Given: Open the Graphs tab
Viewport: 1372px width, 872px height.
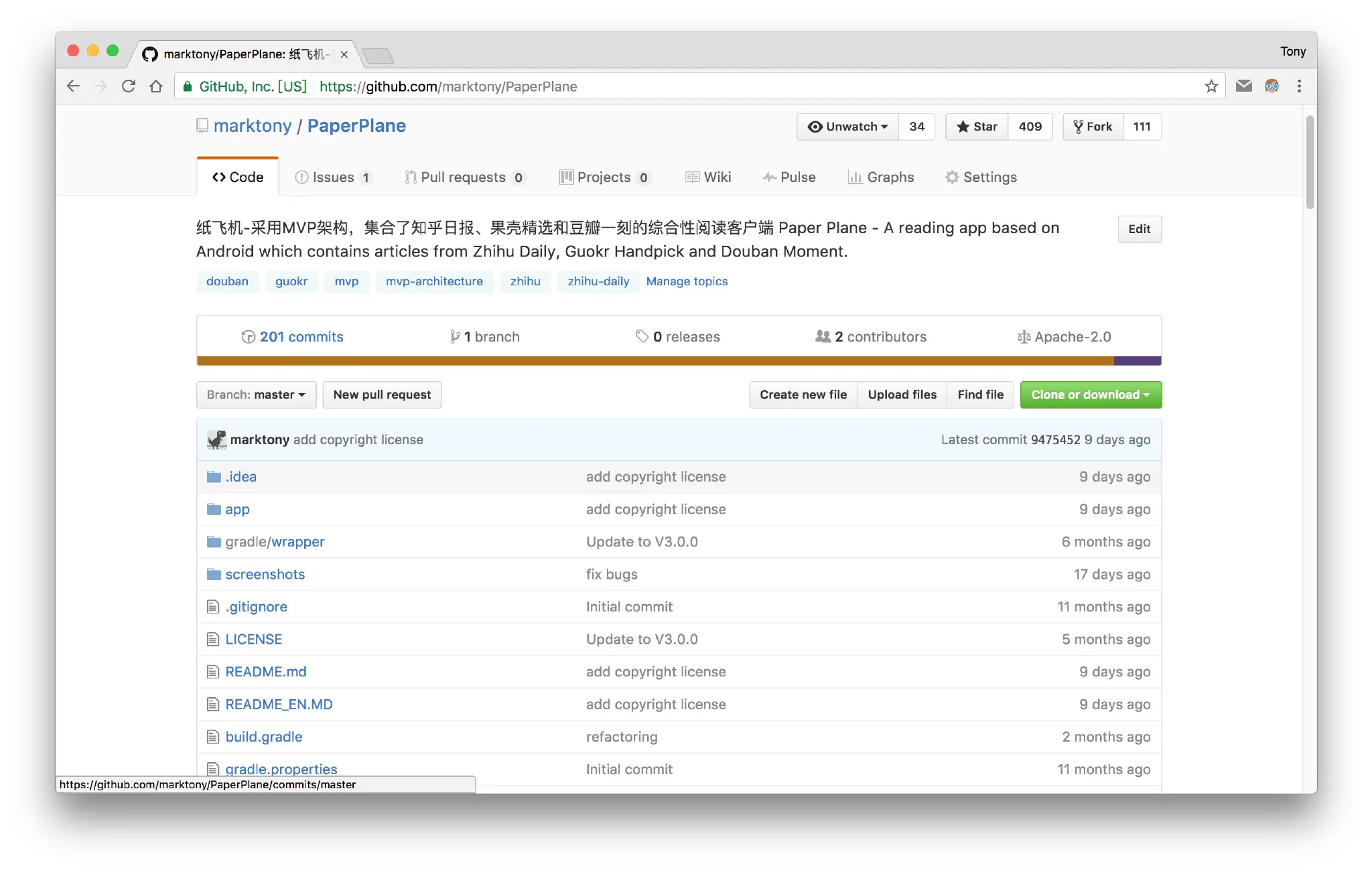Looking at the screenshot, I should [x=881, y=177].
